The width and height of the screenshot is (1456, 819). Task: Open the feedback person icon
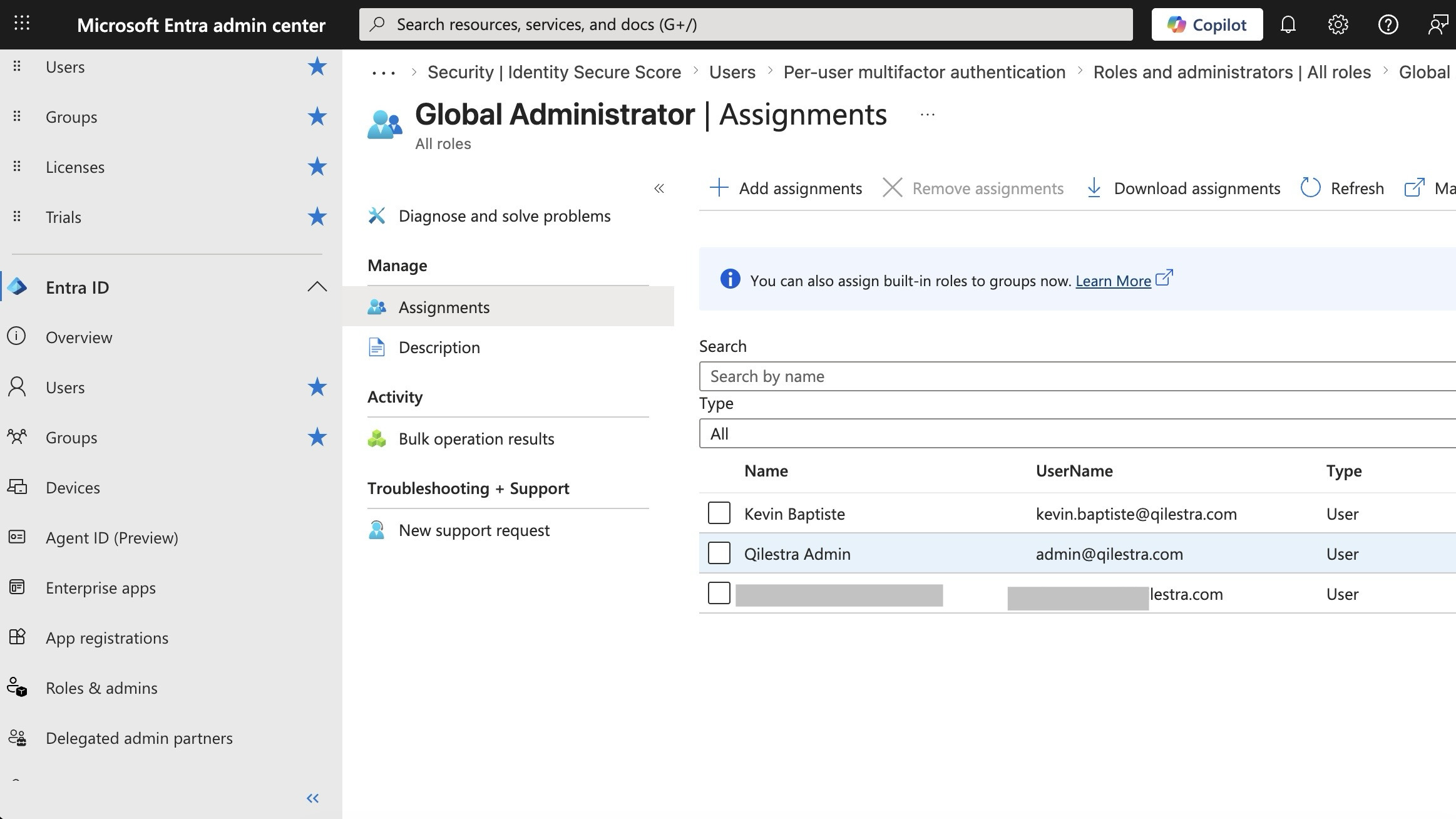coord(1437,24)
